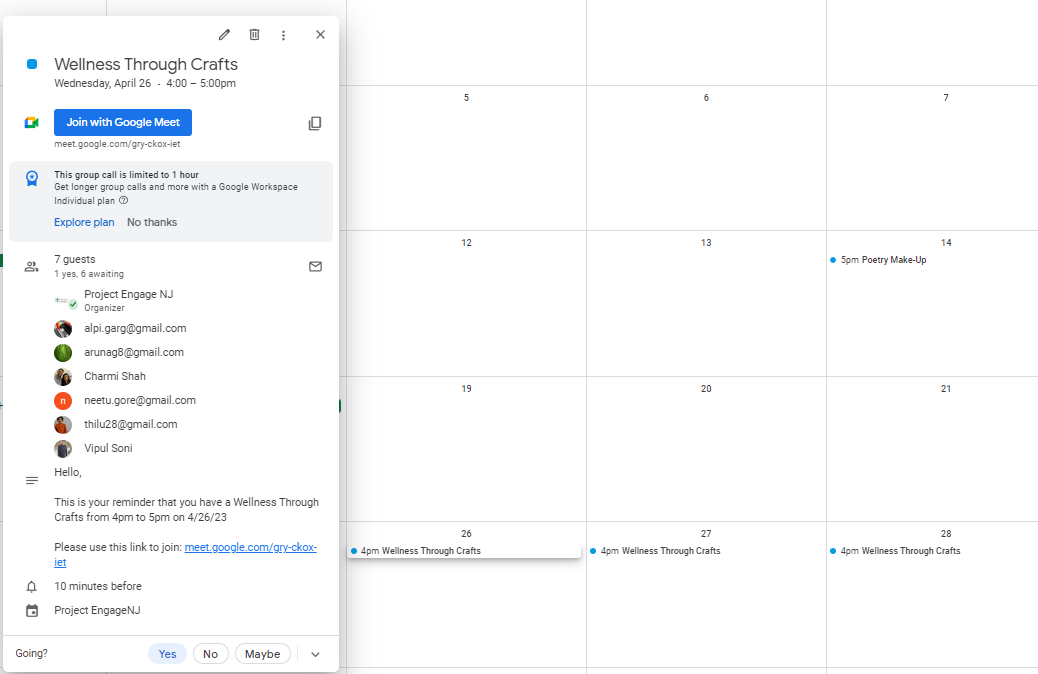The width and height of the screenshot is (1038, 674).
Task: Click the guests people icon
Action: tap(31, 267)
